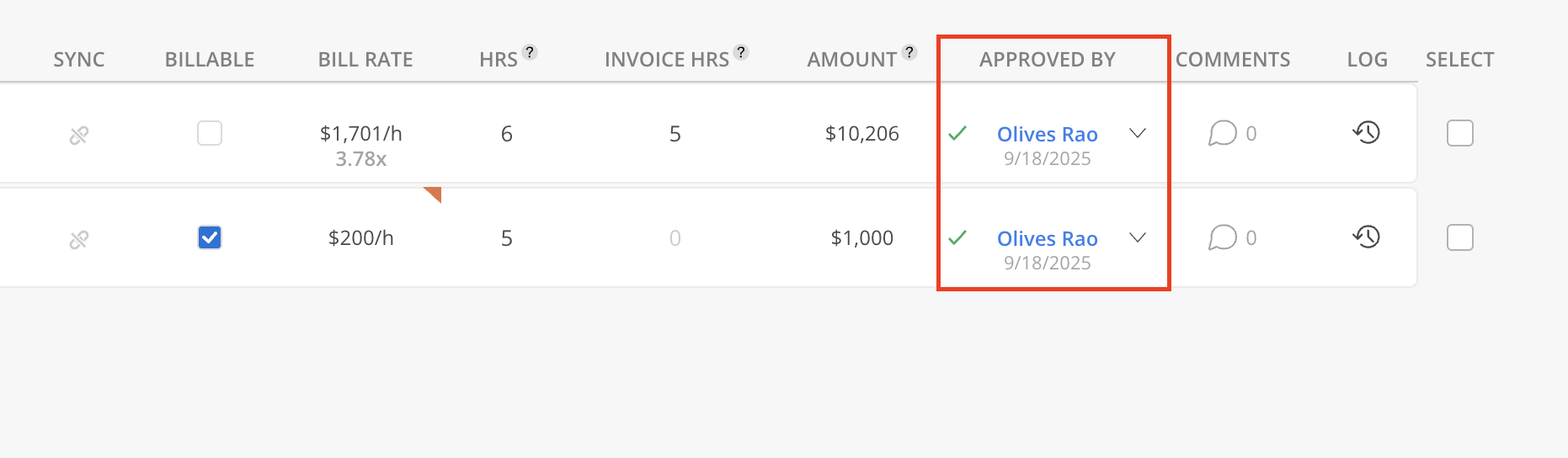Screen dimensions: 1568x458
Task: Select the row with amount $1,000
Action: tap(1459, 237)
